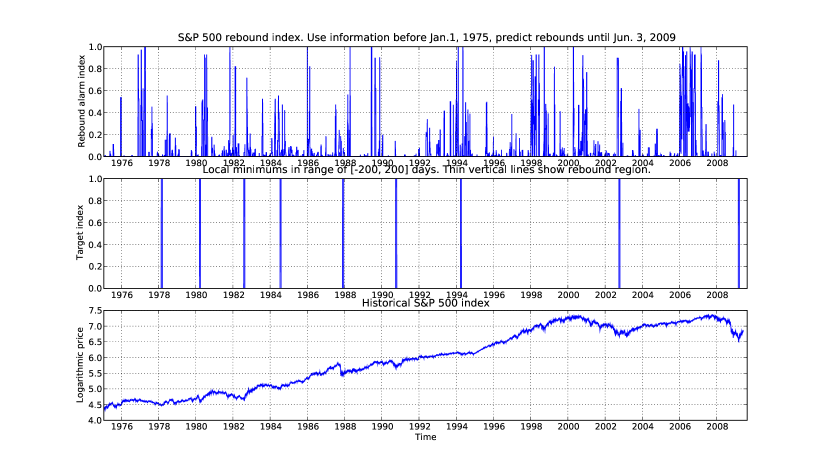Click tick '7.0' on Logarithmic price axis

(x=94, y=327)
